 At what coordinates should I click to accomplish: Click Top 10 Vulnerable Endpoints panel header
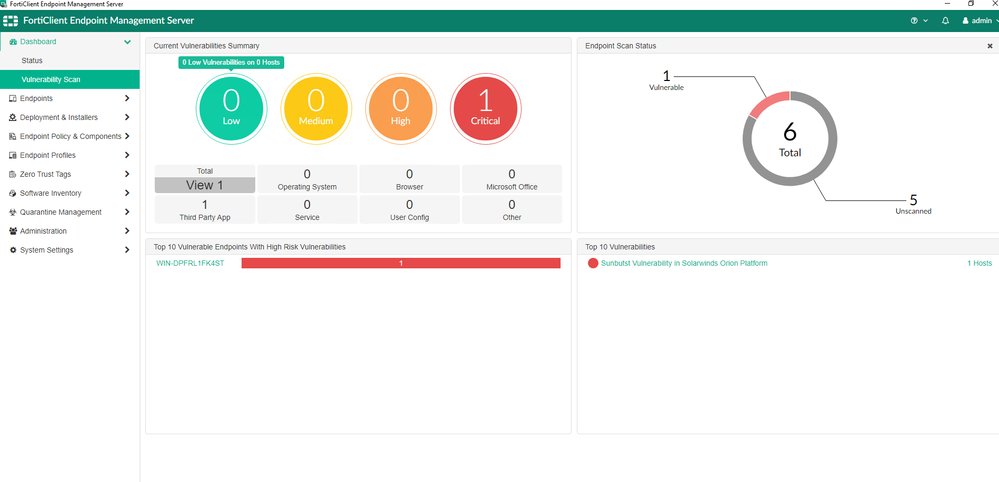(x=250, y=246)
